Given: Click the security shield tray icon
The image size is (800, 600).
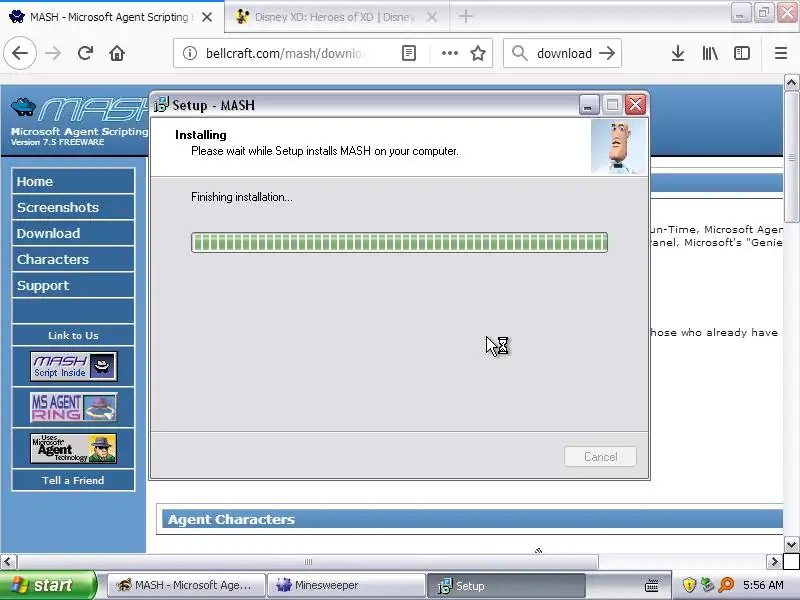Looking at the screenshot, I should pyautogui.click(x=689, y=585).
